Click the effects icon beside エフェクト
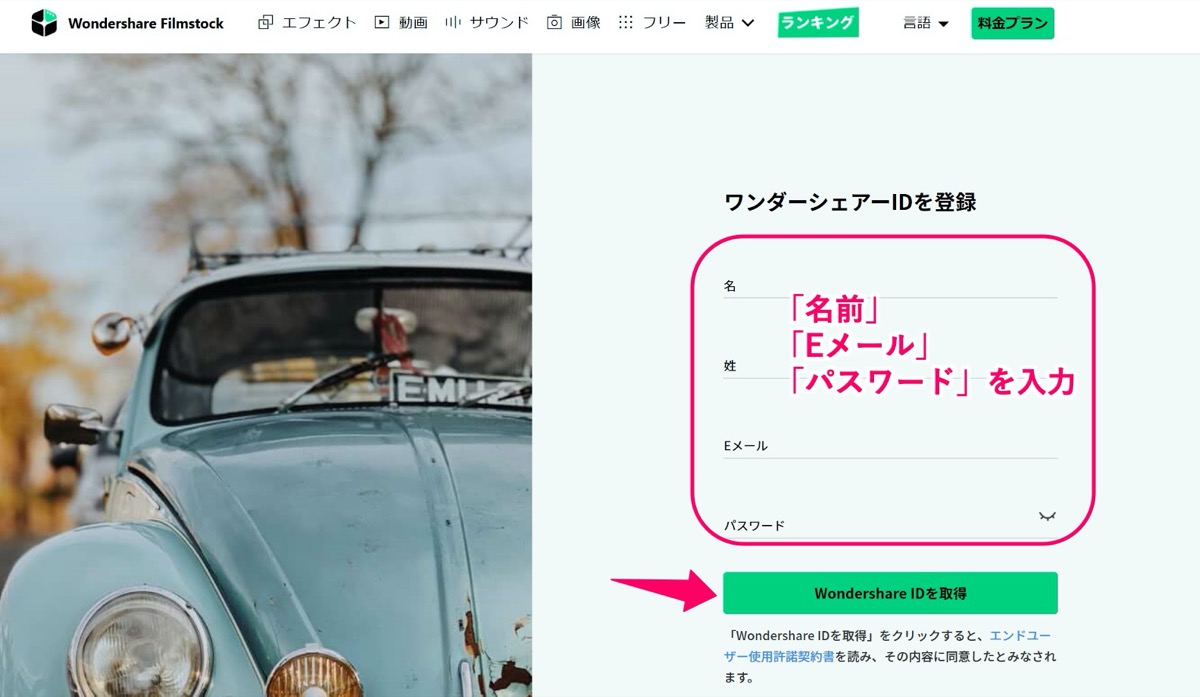Image resolution: width=1200 pixels, height=697 pixels. [265, 22]
